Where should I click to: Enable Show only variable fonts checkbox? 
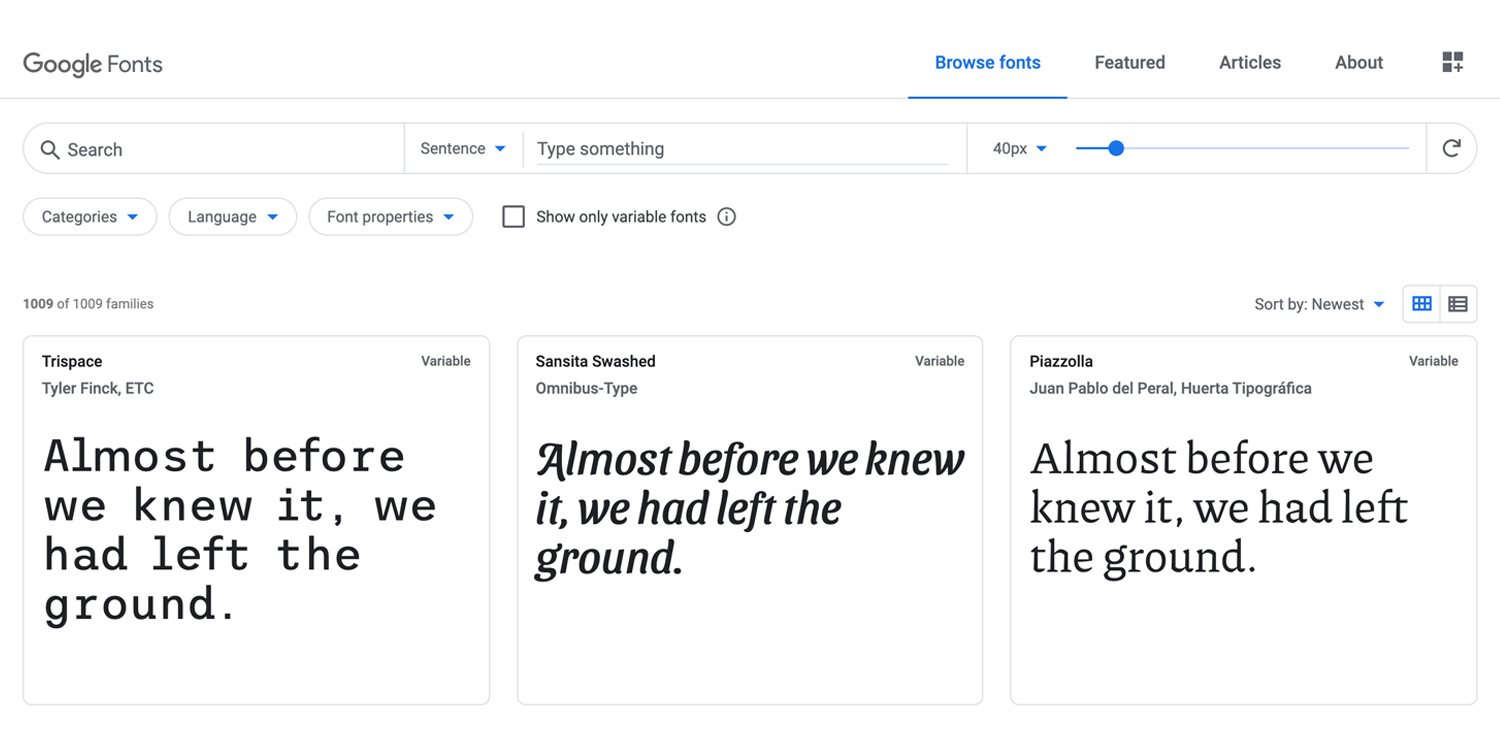pos(513,217)
